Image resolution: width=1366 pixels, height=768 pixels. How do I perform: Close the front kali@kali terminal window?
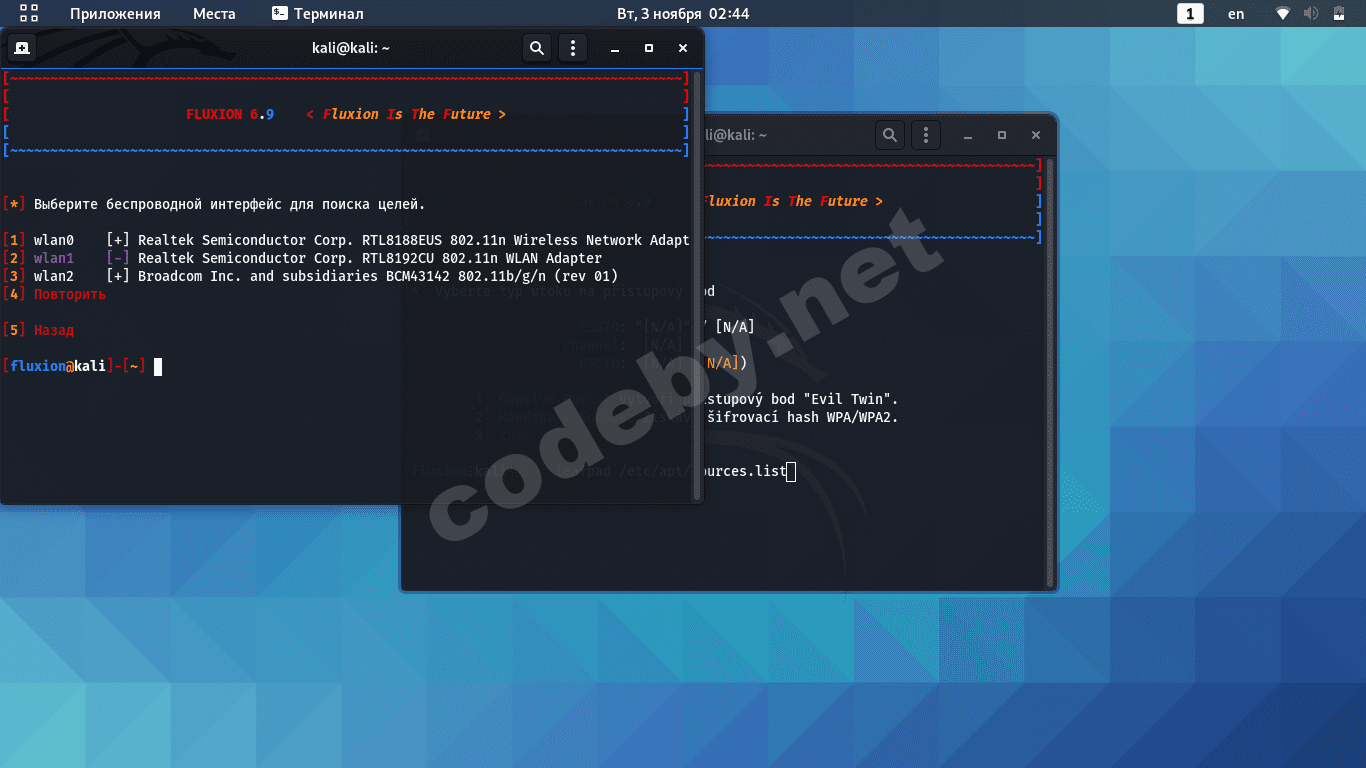(x=683, y=48)
